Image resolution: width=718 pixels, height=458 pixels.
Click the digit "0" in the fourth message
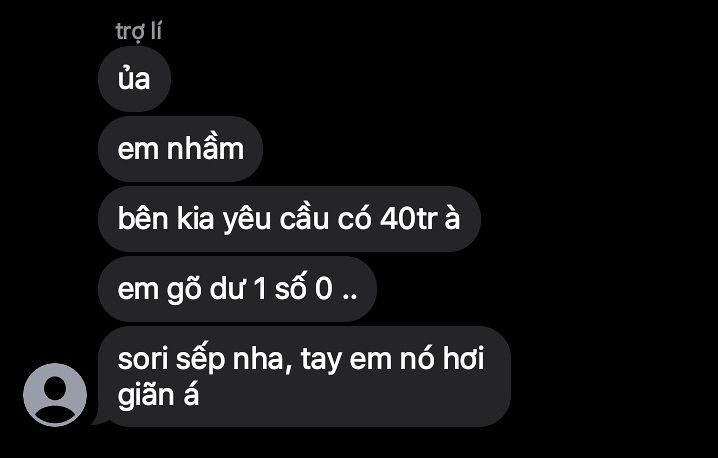click(x=323, y=289)
